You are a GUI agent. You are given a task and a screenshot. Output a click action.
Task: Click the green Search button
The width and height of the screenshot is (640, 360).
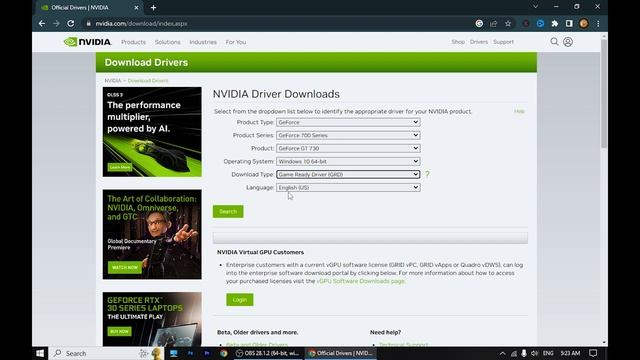pos(228,211)
